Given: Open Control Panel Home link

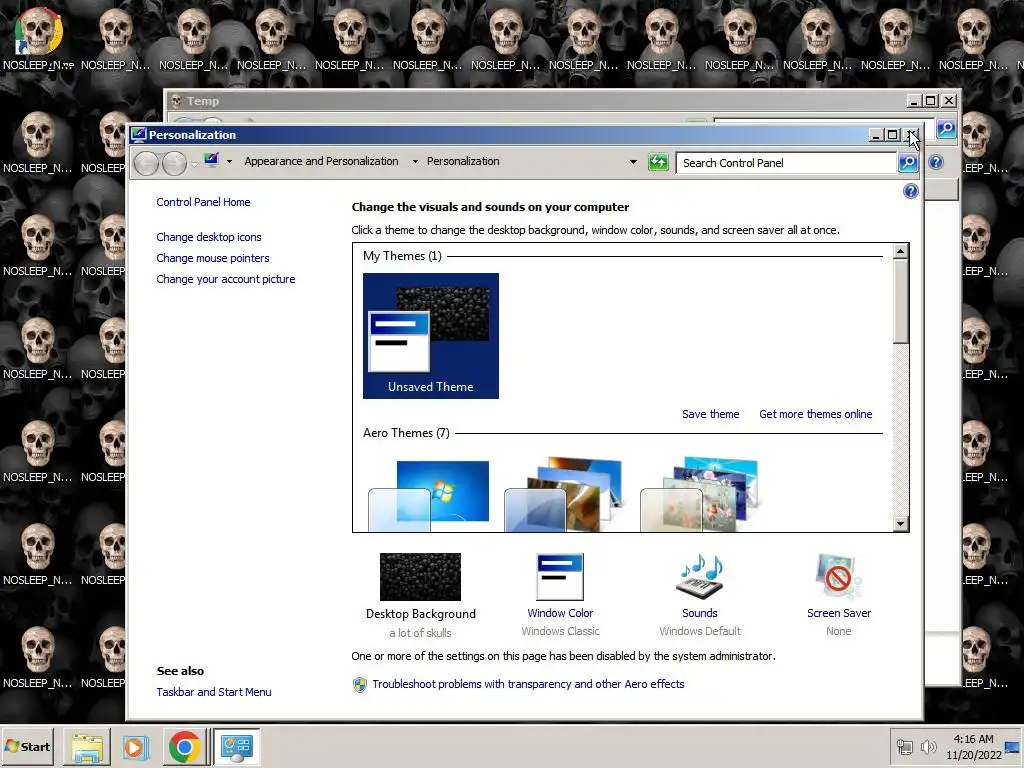Looking at the screenshot, I should pyautogui.click(x=203, y=202).
